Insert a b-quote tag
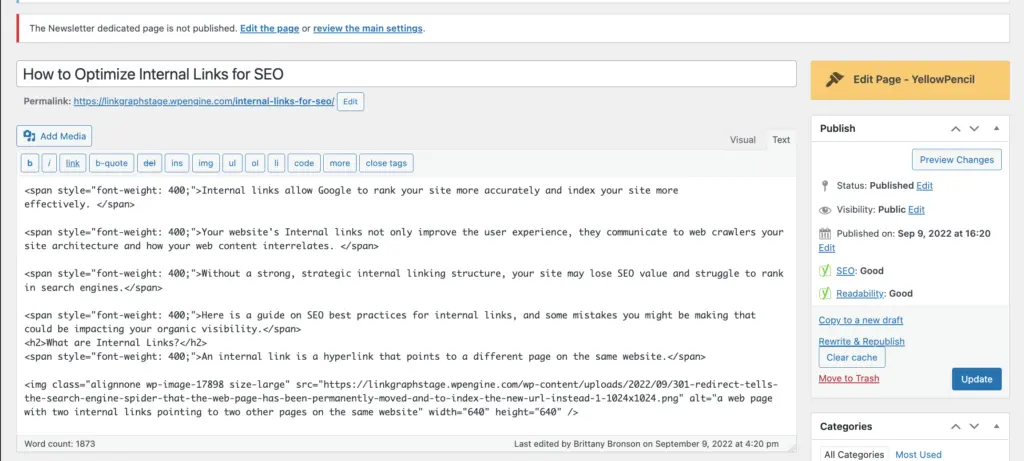Screen dimensions: 1024x461 pos(111,163)
